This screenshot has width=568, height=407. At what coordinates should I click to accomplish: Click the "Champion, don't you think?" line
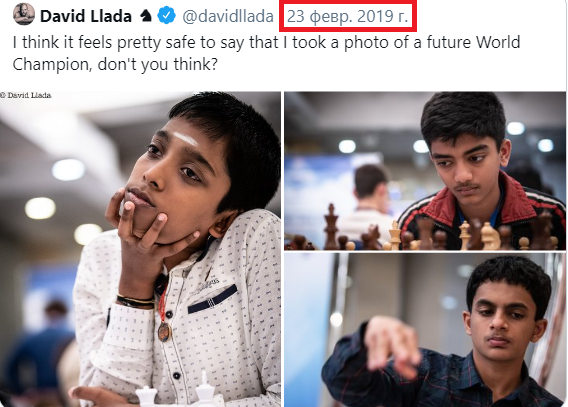tap(115, 64)
